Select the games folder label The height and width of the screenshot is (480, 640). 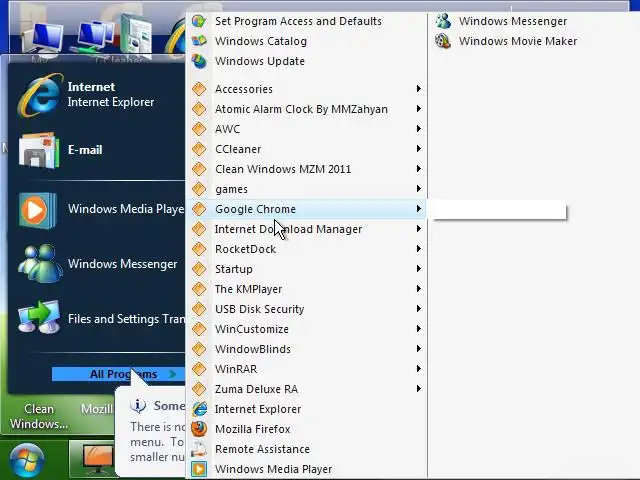coord(231,189)
